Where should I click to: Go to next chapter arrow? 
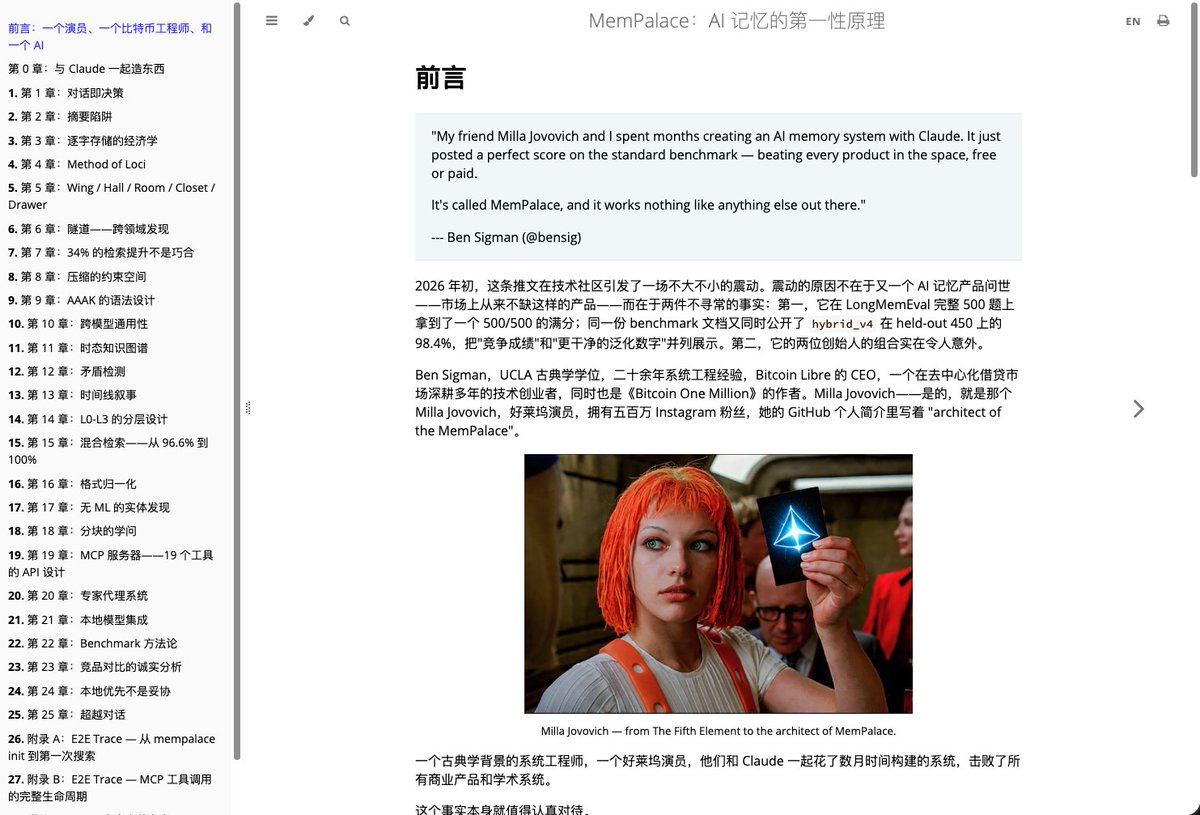click(x=1138, y=408)
